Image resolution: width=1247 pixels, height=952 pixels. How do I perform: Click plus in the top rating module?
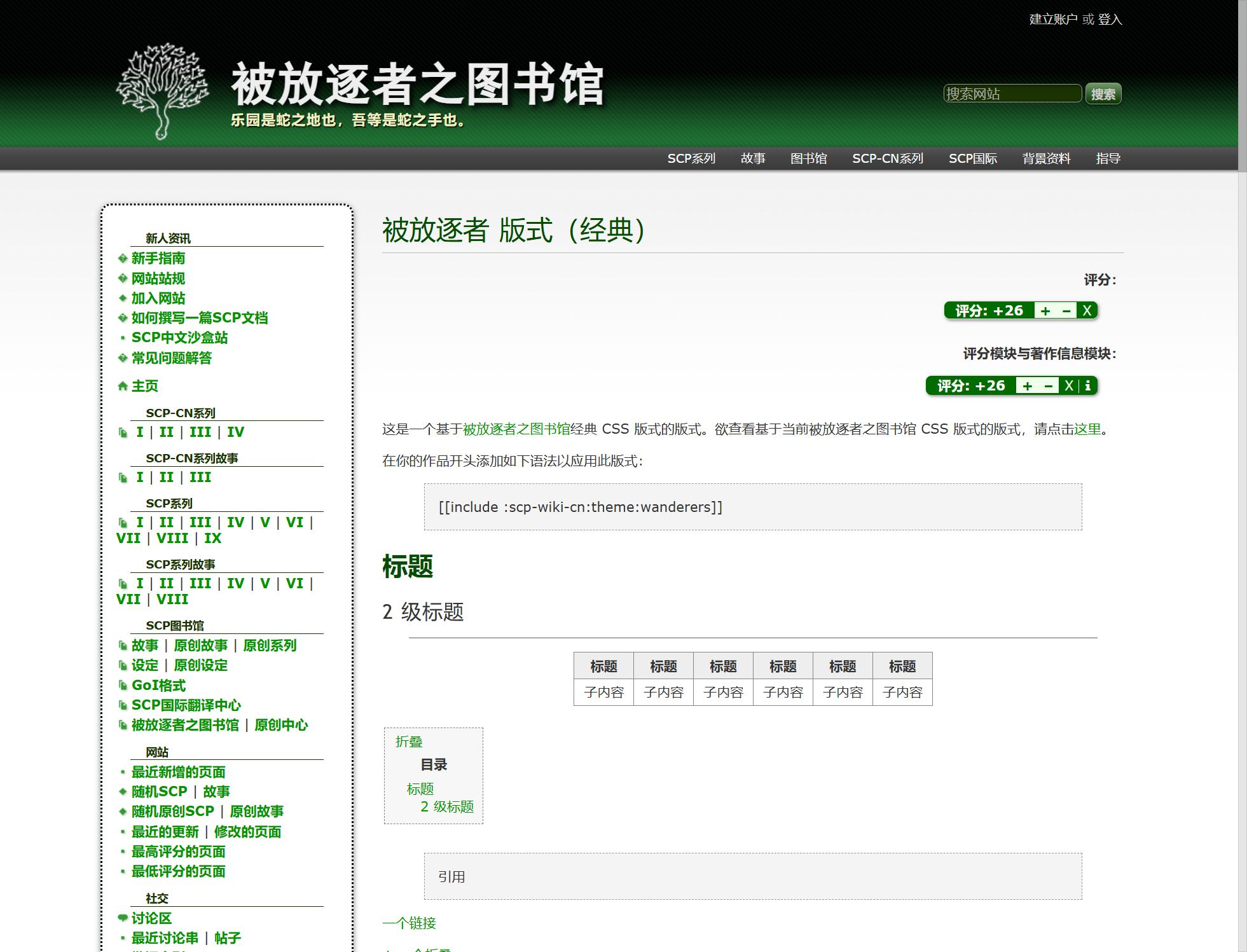1045,311
